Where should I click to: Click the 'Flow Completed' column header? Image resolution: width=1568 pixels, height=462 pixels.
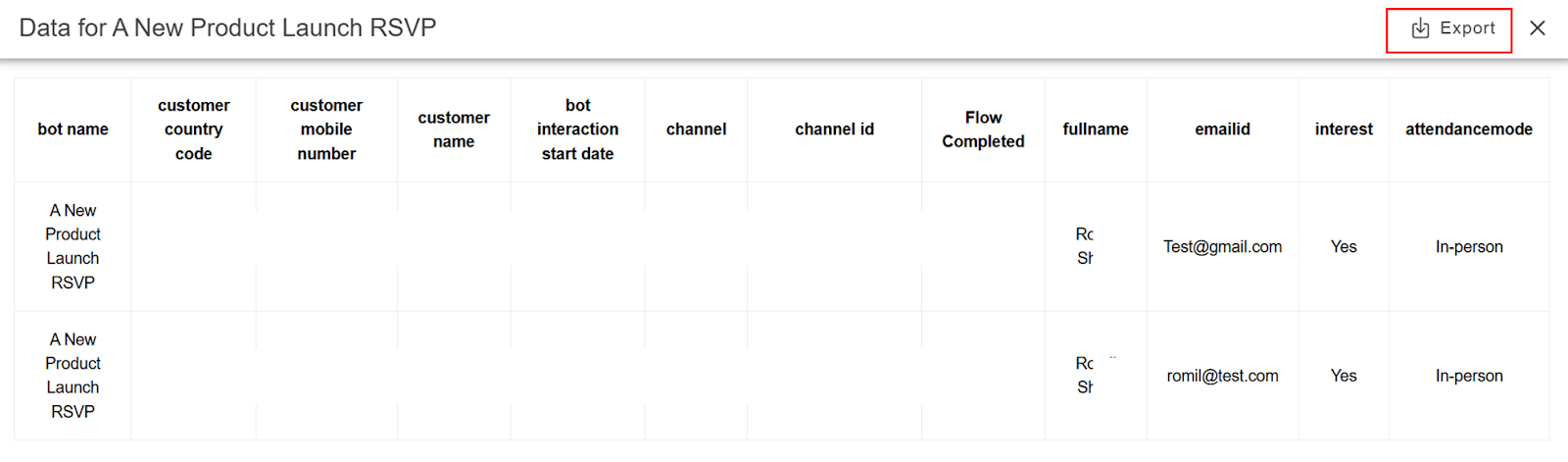pyautogui.click(x=983, y=129)
